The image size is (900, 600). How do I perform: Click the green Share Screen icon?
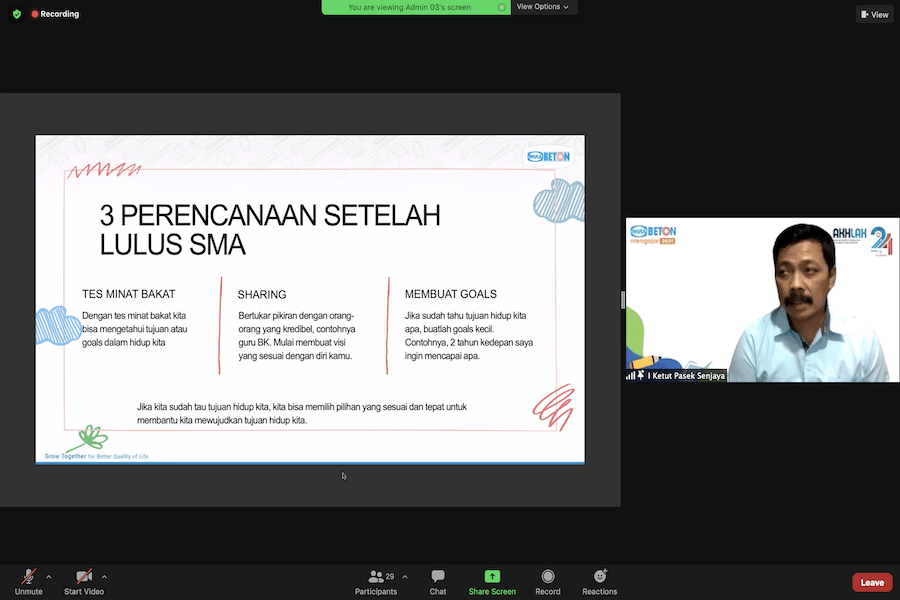(x=492, y=576)
